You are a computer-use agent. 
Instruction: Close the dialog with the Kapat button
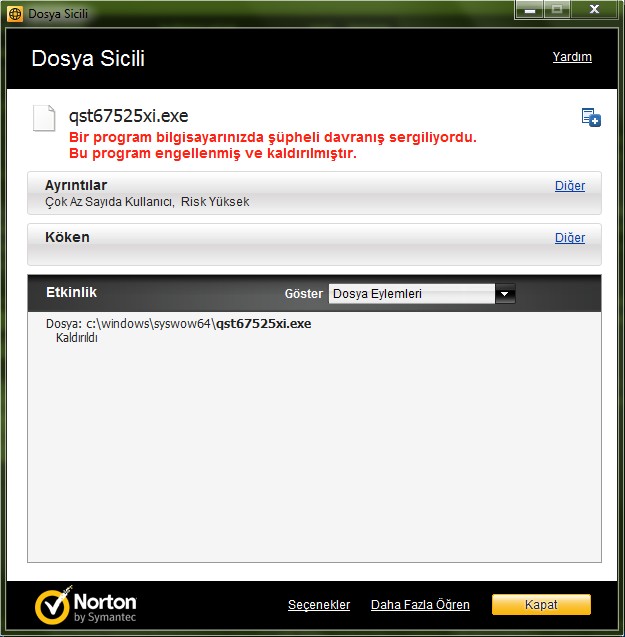click(x=541, y=604)
